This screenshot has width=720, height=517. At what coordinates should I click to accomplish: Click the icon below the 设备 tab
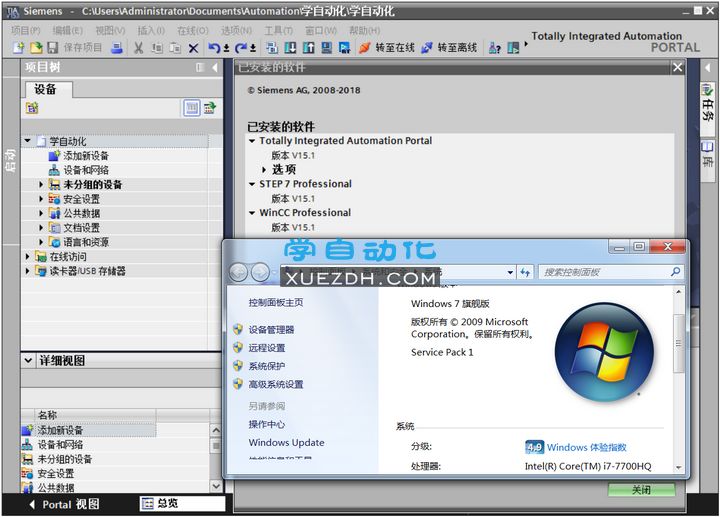(32, 108)
